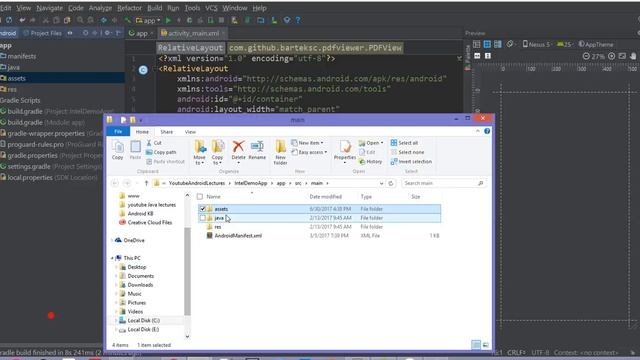Click the Explorer Help icon

click(x=487, y=131)
